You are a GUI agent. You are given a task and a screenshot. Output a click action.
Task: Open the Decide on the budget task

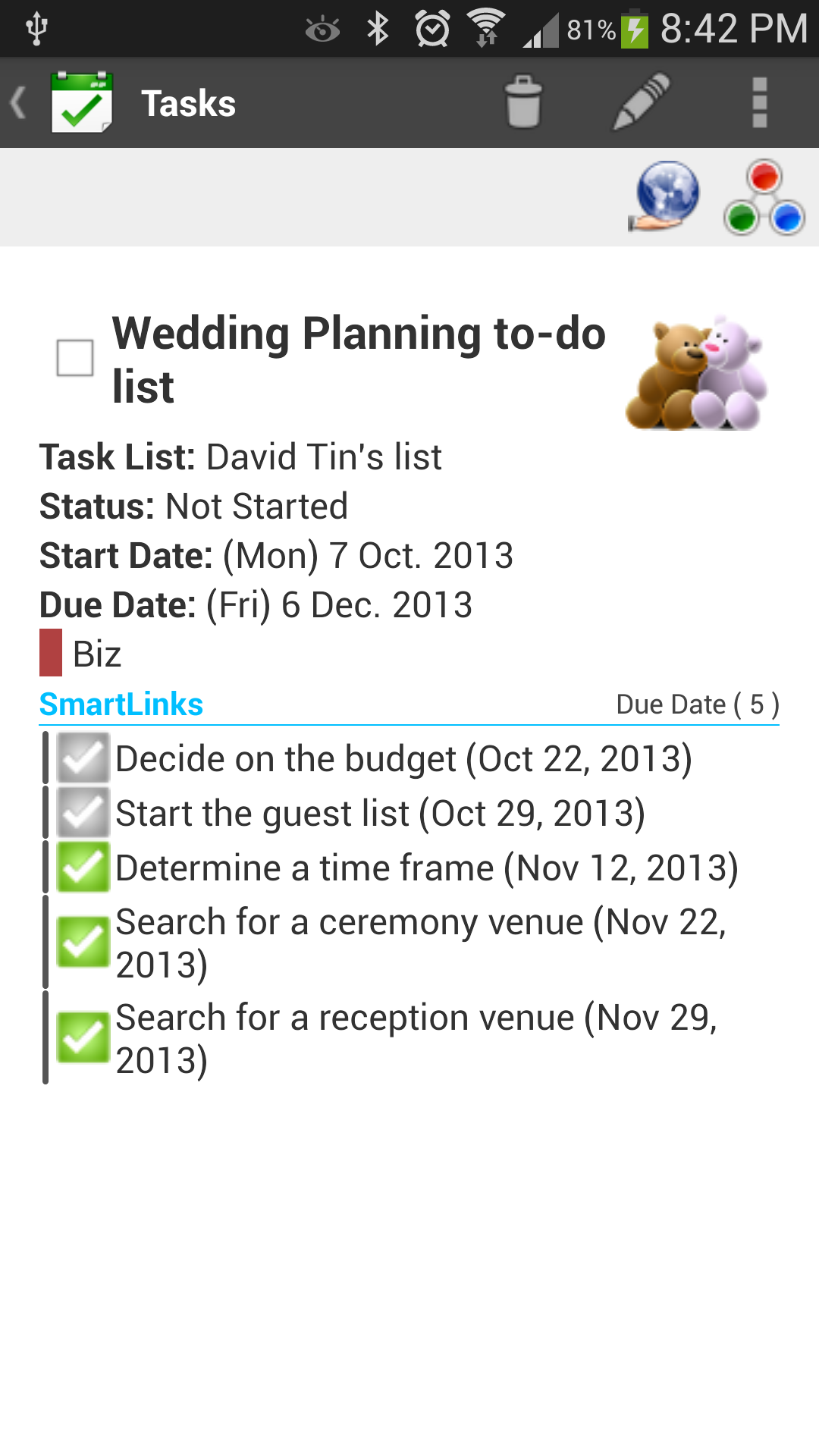pos(403,758)
